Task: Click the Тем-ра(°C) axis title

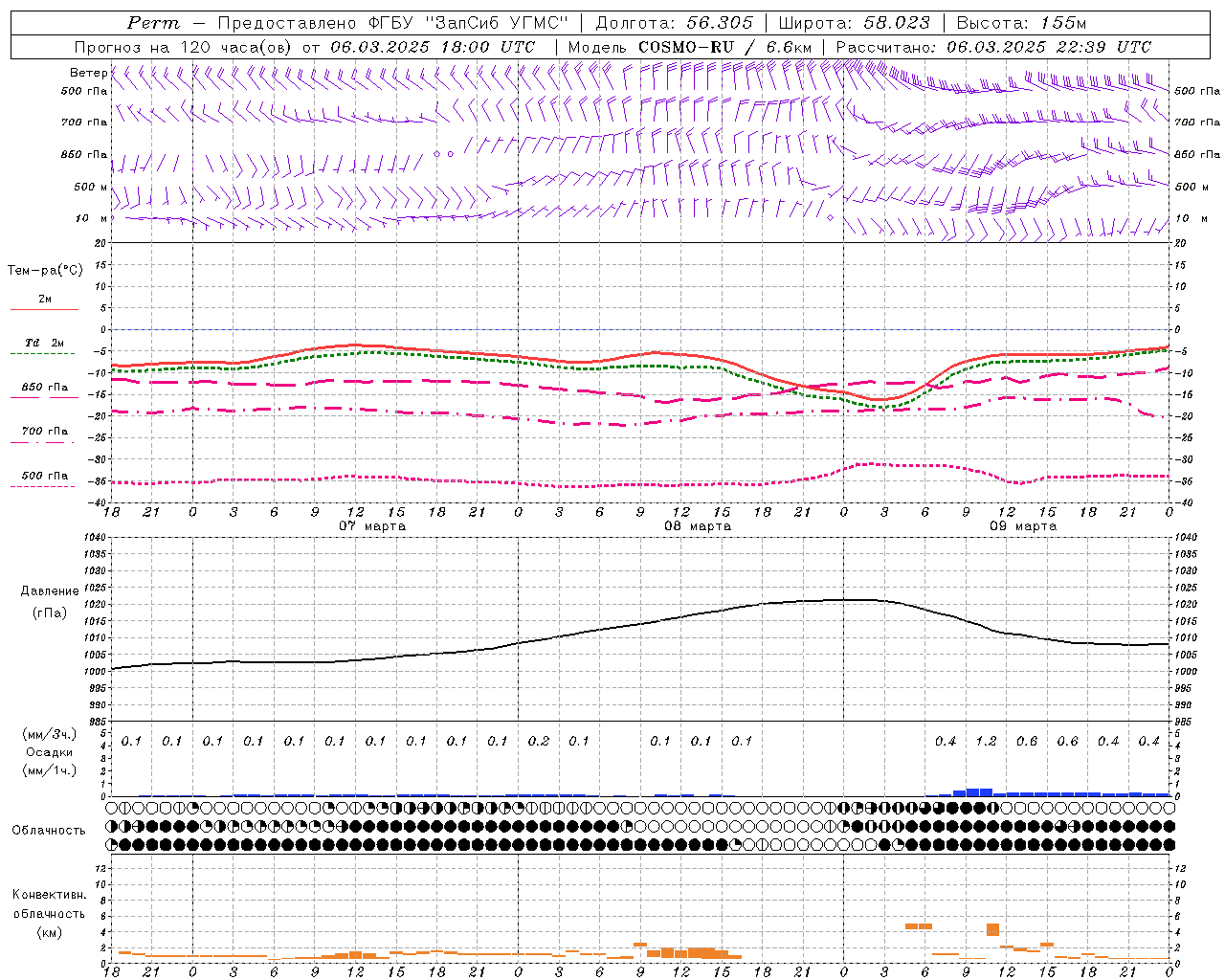Action: click(x=45, y=271)
